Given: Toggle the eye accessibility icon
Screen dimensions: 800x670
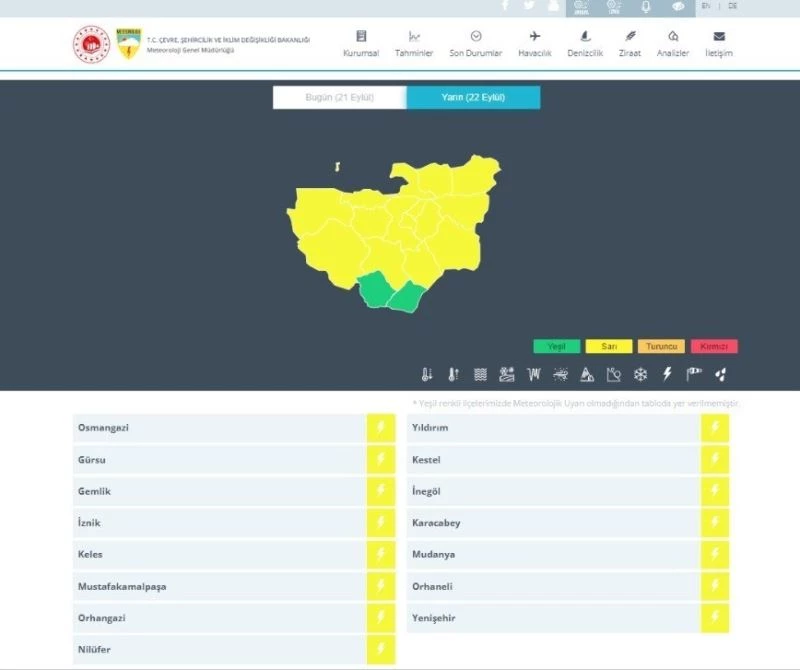Looking at the screenshot, I should pyautogui.click(x=678, y=7).
